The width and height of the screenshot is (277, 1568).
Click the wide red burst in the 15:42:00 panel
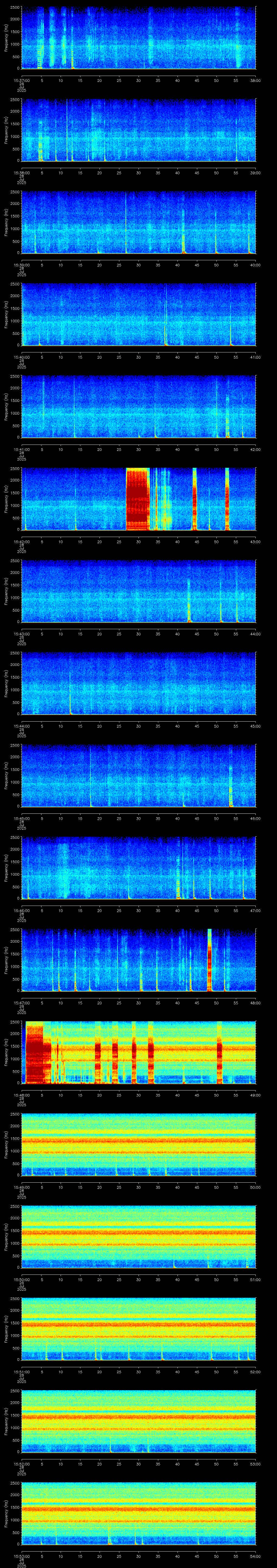coord(138,499)
